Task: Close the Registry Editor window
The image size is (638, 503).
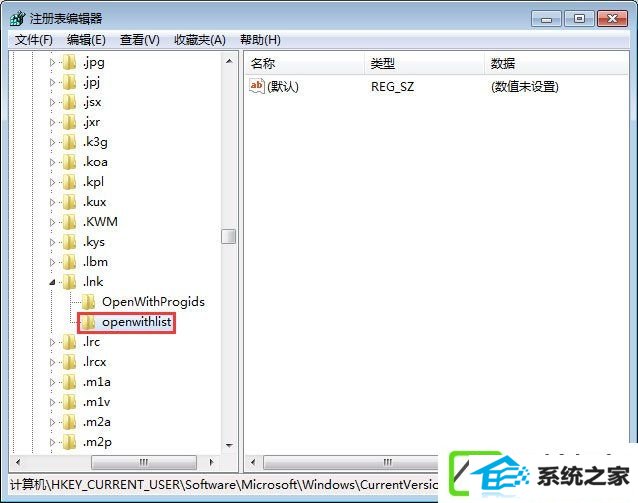Action: pyautogui.click(x=612, y=19)
